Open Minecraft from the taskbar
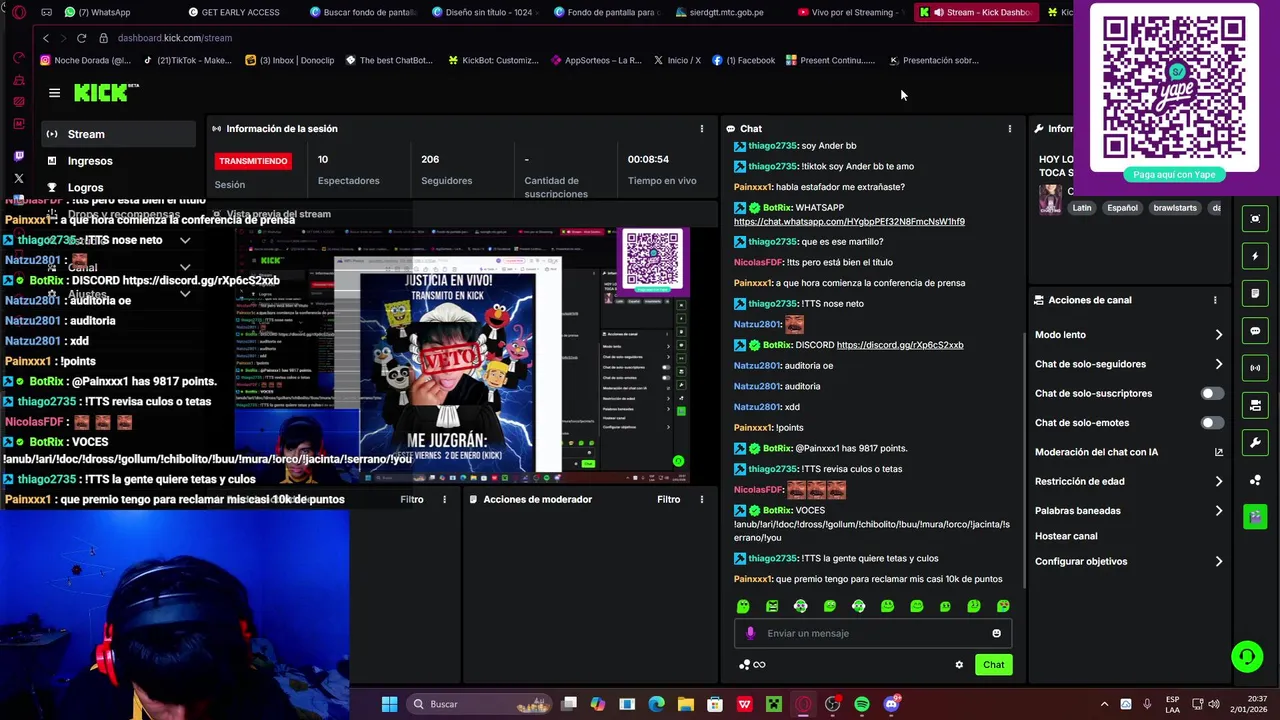This screenshot has height=720, width=1280. 773,704
